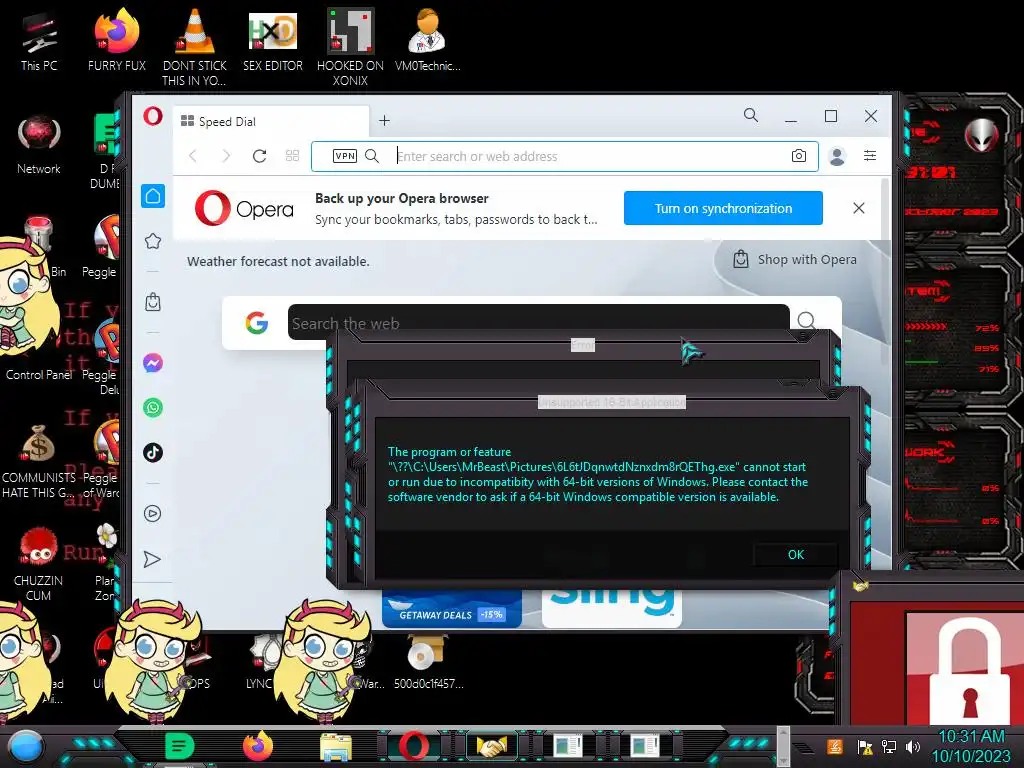Select the Speed Dial tab
Image resolution: width=1024 pixels, height=768 pixels.
click(x=271, y=121)
